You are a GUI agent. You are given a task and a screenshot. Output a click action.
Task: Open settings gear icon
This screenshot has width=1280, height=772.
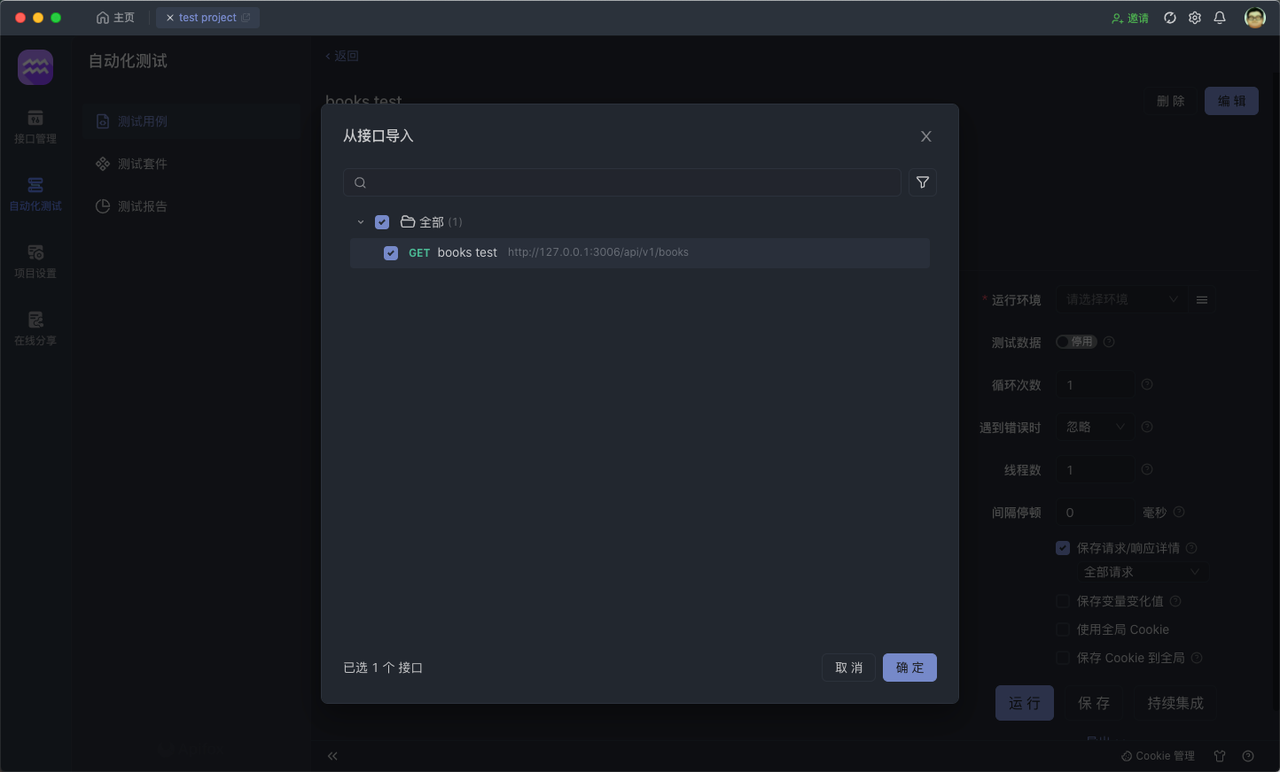1195,18
